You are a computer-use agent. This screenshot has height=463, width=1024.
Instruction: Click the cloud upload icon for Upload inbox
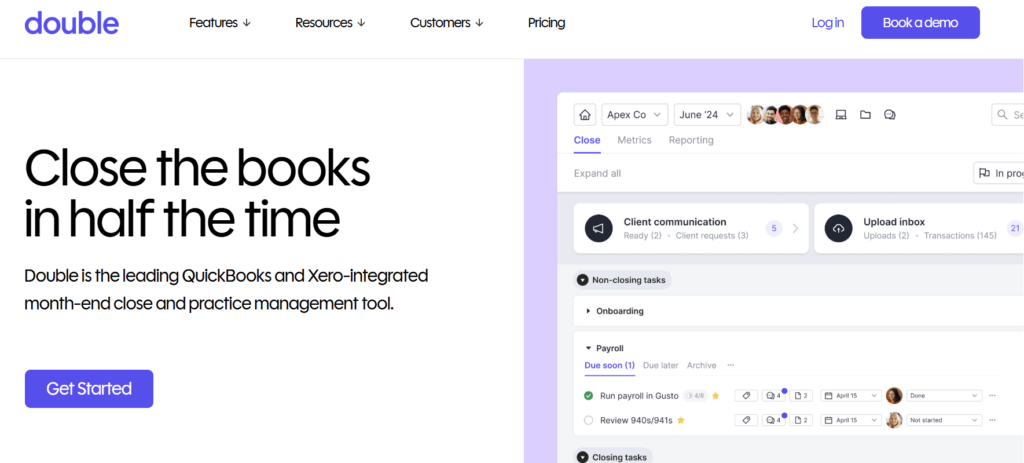coord(838,228)
